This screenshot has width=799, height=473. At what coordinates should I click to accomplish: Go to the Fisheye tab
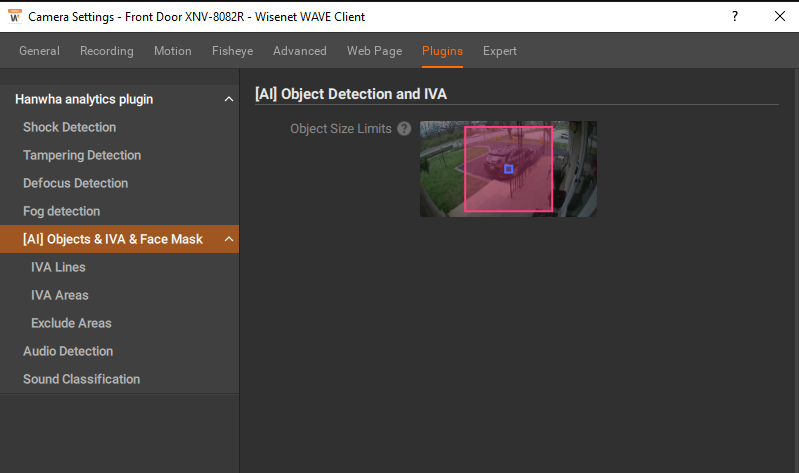tap(232, 51)
